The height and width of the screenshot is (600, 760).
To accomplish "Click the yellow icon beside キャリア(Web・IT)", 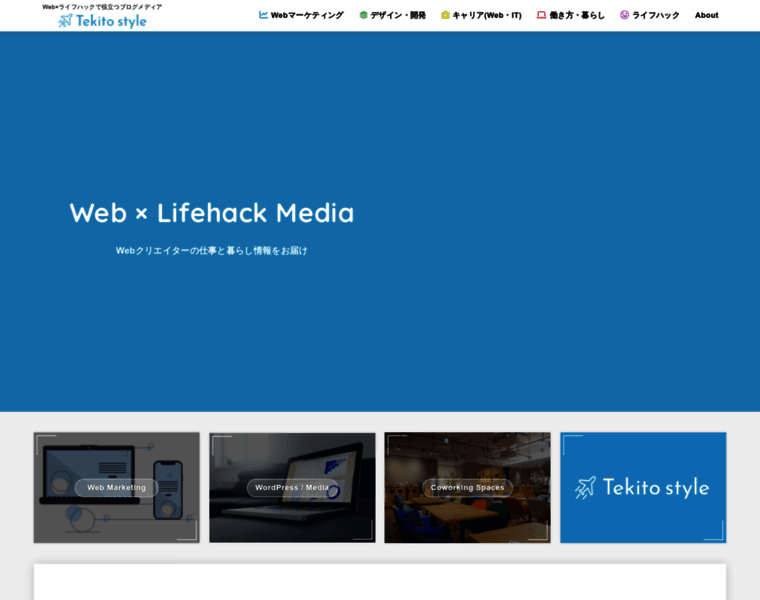I will pos(446,15).
